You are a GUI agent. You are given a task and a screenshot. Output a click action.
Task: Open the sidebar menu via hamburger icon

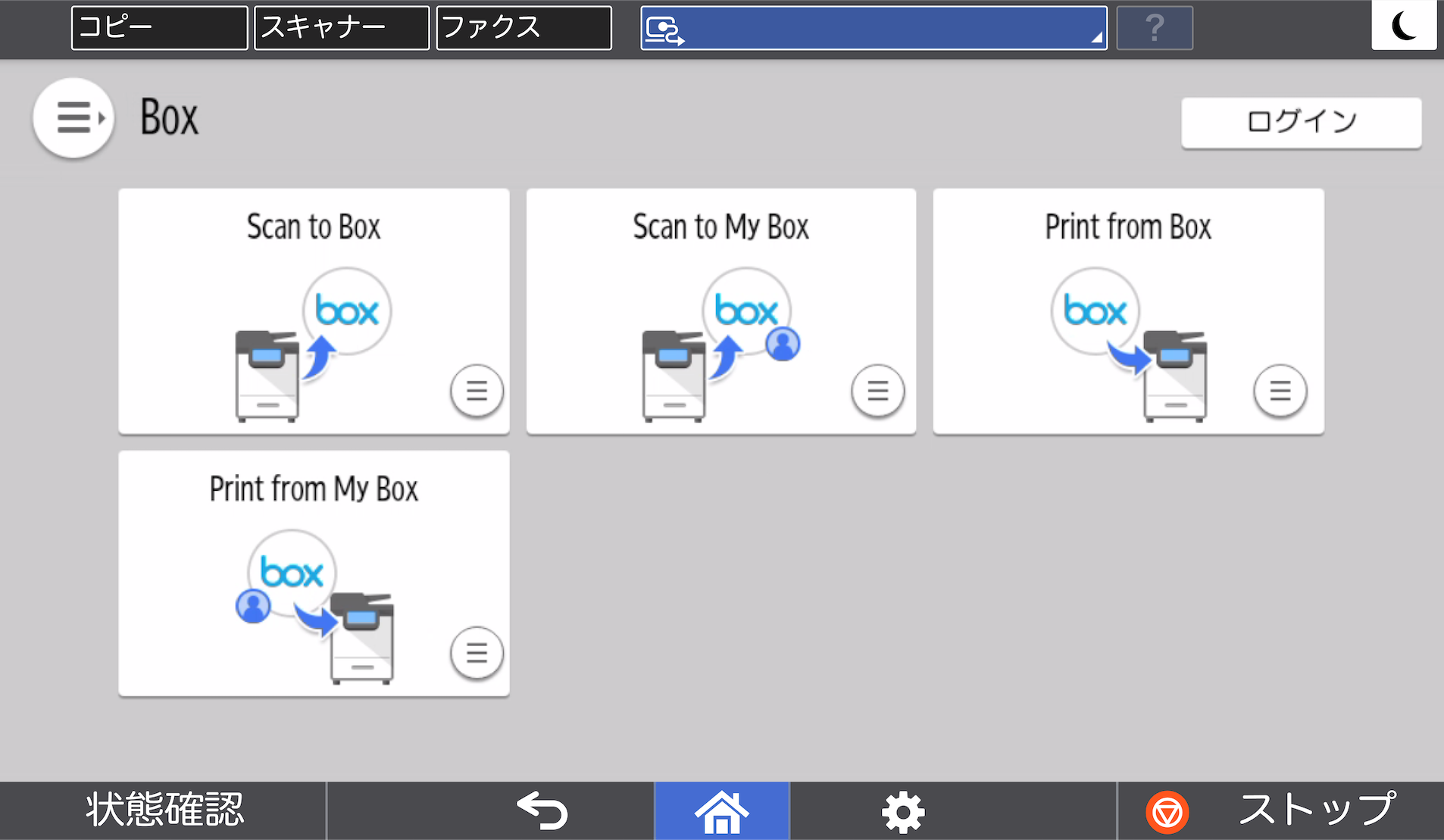tap(73, 117)
